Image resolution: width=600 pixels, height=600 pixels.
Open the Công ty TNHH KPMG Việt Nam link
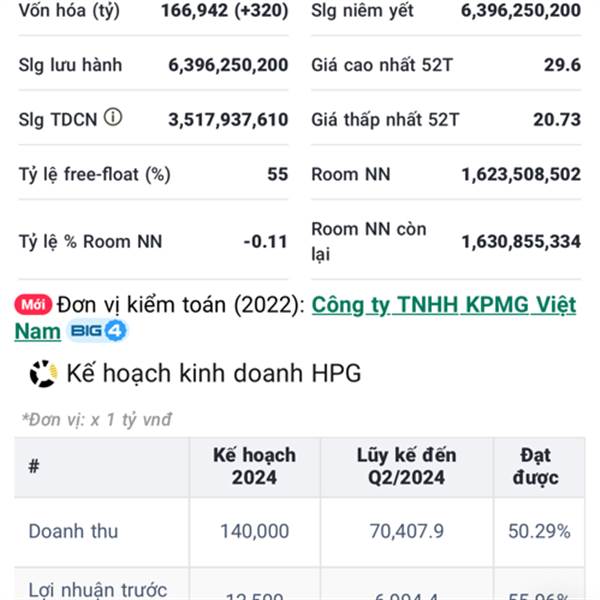(443, 305)
